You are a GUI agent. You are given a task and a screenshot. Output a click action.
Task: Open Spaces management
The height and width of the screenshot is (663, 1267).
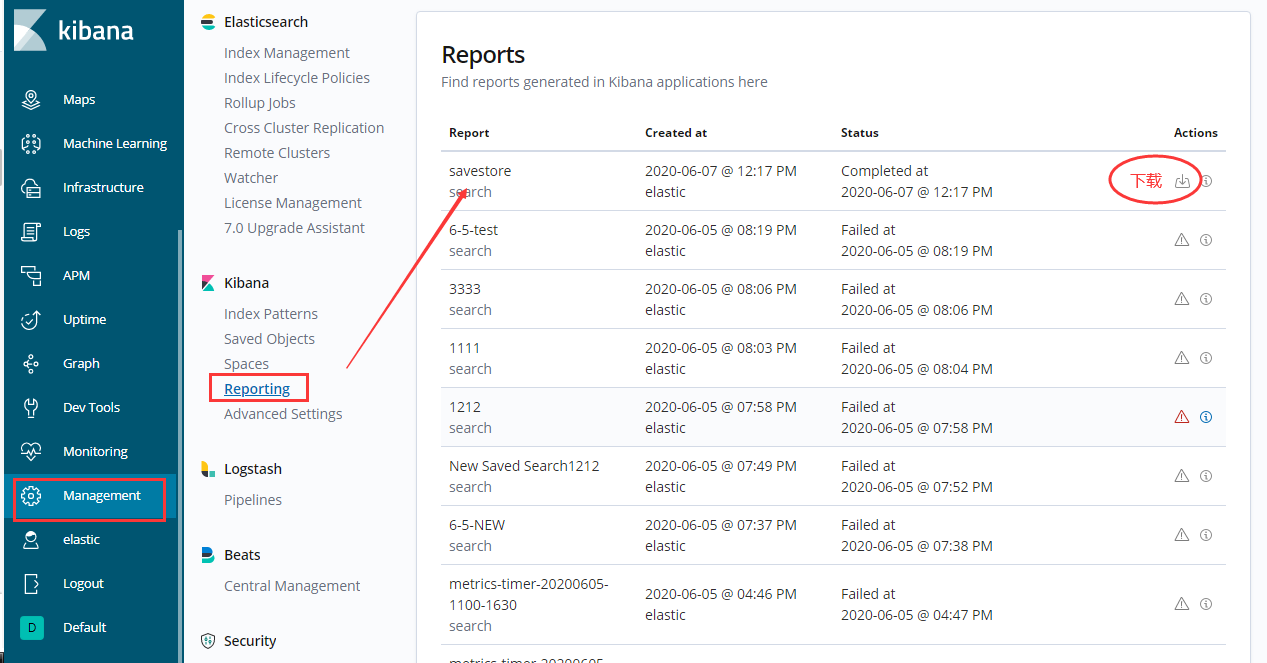pos(246,364)
